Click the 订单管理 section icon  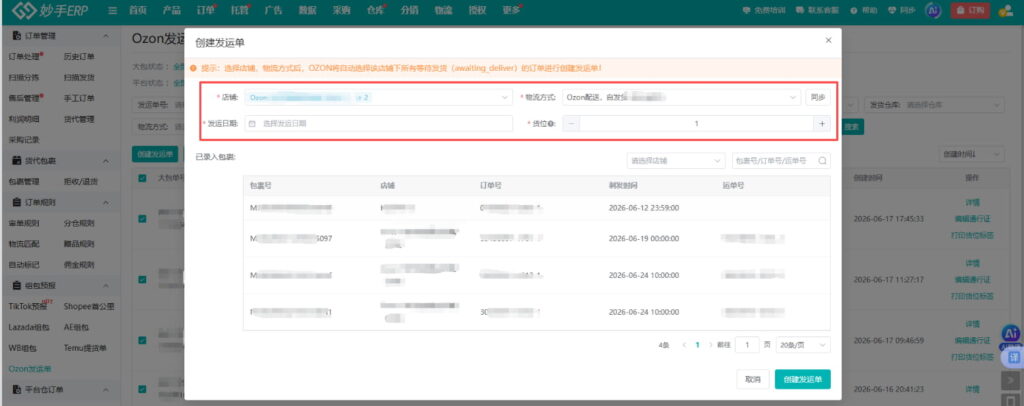[x=17, y=36]
